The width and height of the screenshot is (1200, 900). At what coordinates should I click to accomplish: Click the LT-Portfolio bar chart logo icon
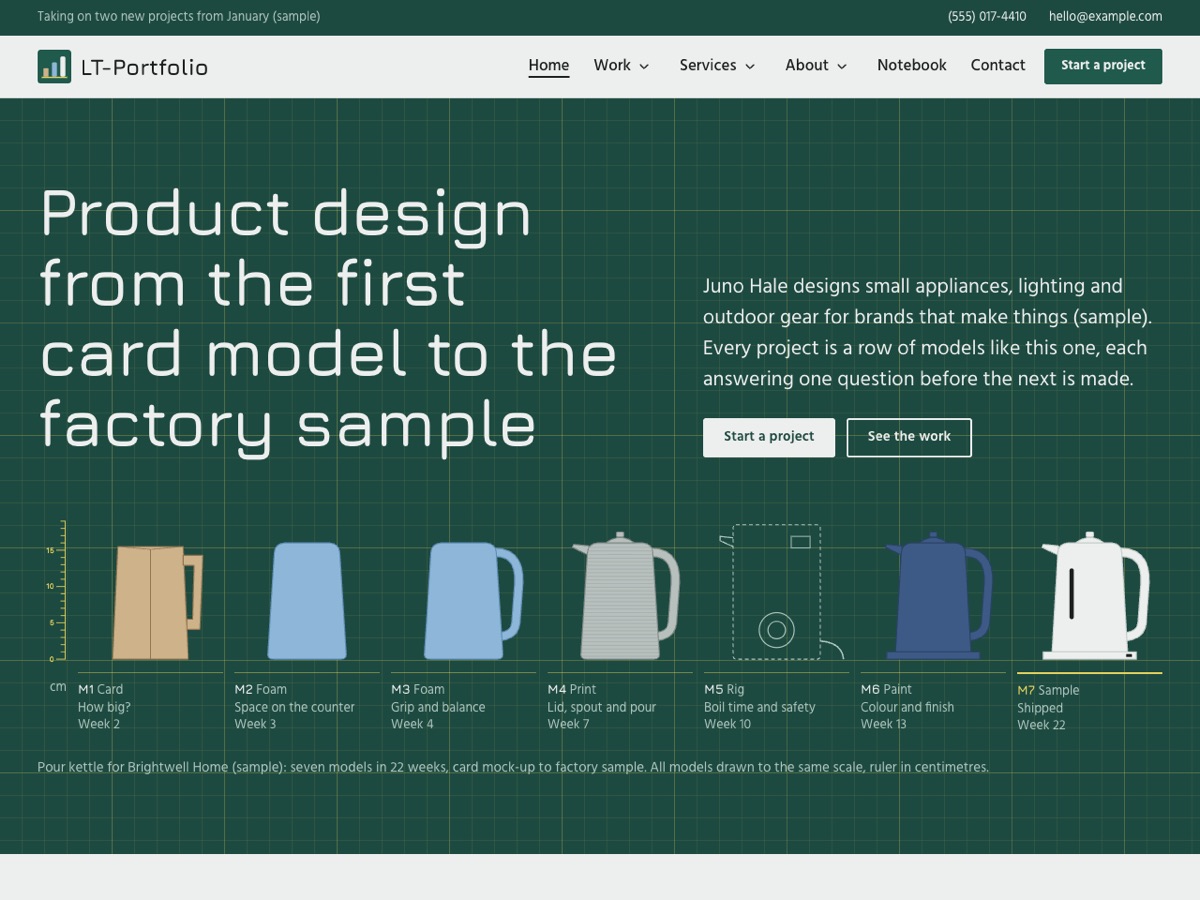coord(54,67)
